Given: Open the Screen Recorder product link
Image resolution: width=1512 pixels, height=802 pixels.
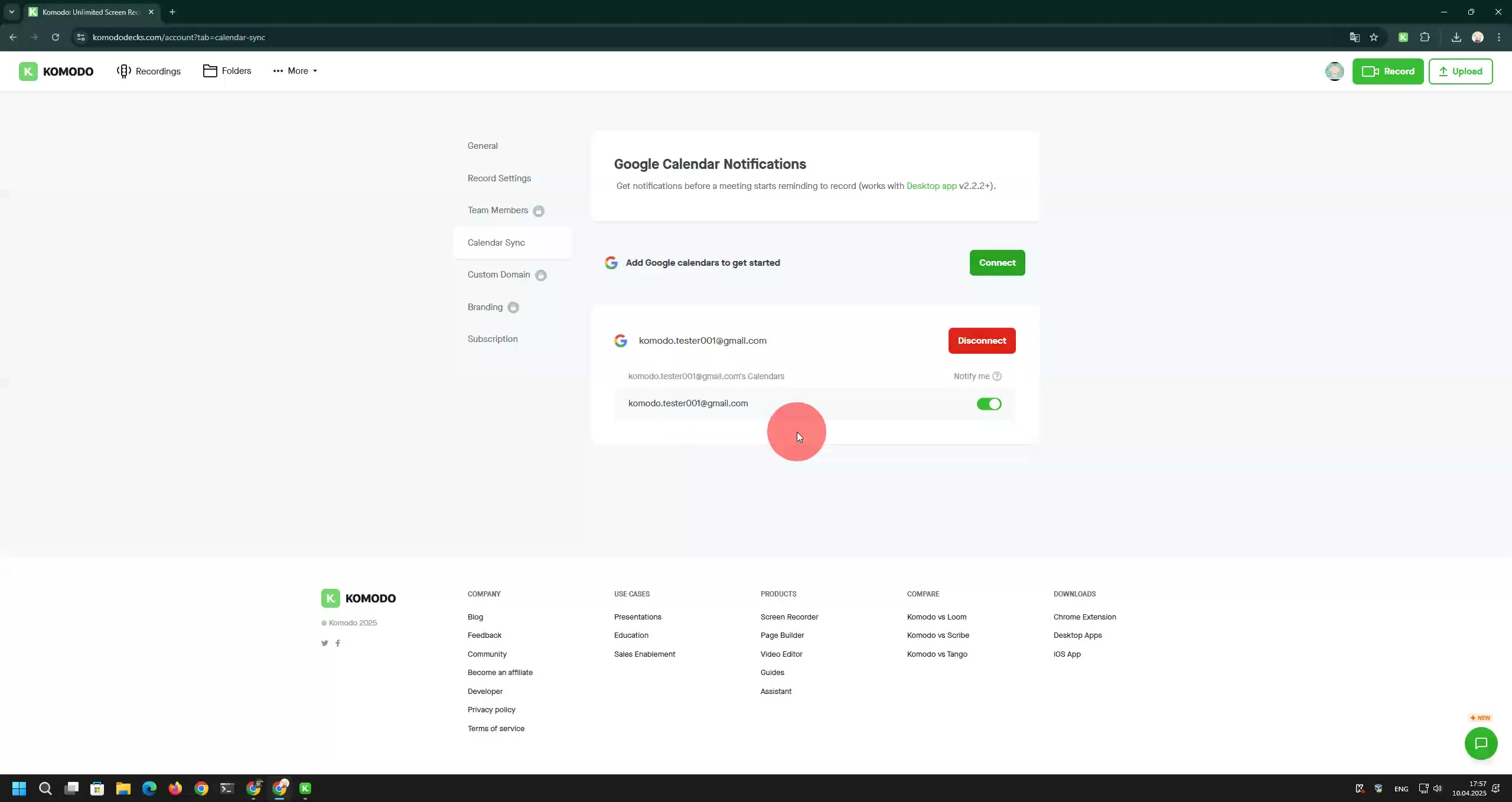Looking at the screenshot, I should 789,617.
